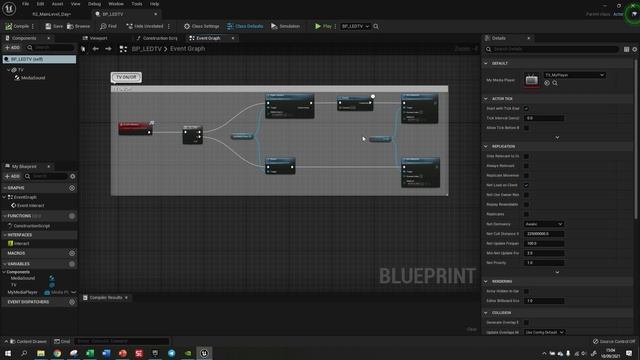
Task: Save the blueprint asset
Action: pos(54,26)
